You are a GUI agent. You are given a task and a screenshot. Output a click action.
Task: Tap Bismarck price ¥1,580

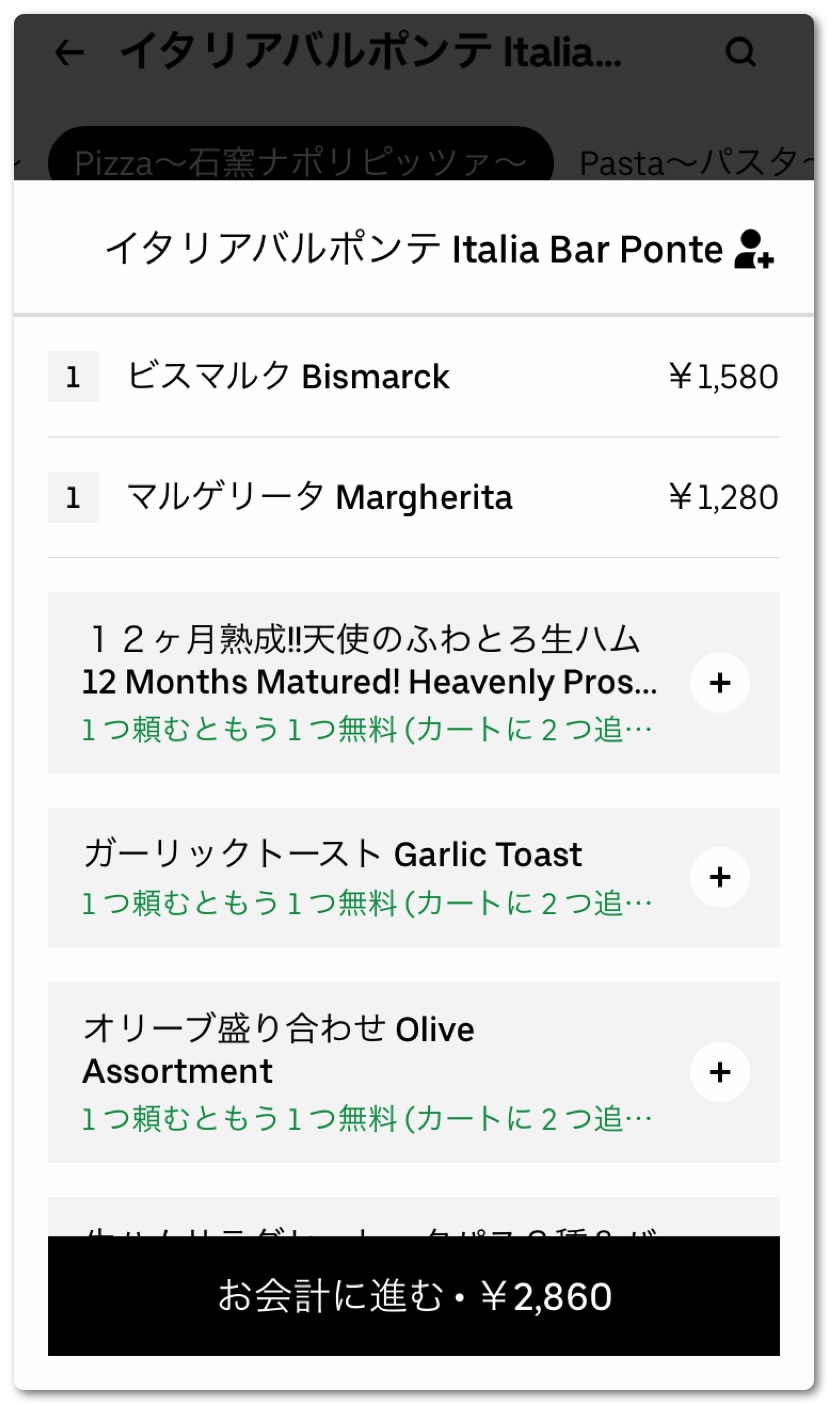point(723,377)
